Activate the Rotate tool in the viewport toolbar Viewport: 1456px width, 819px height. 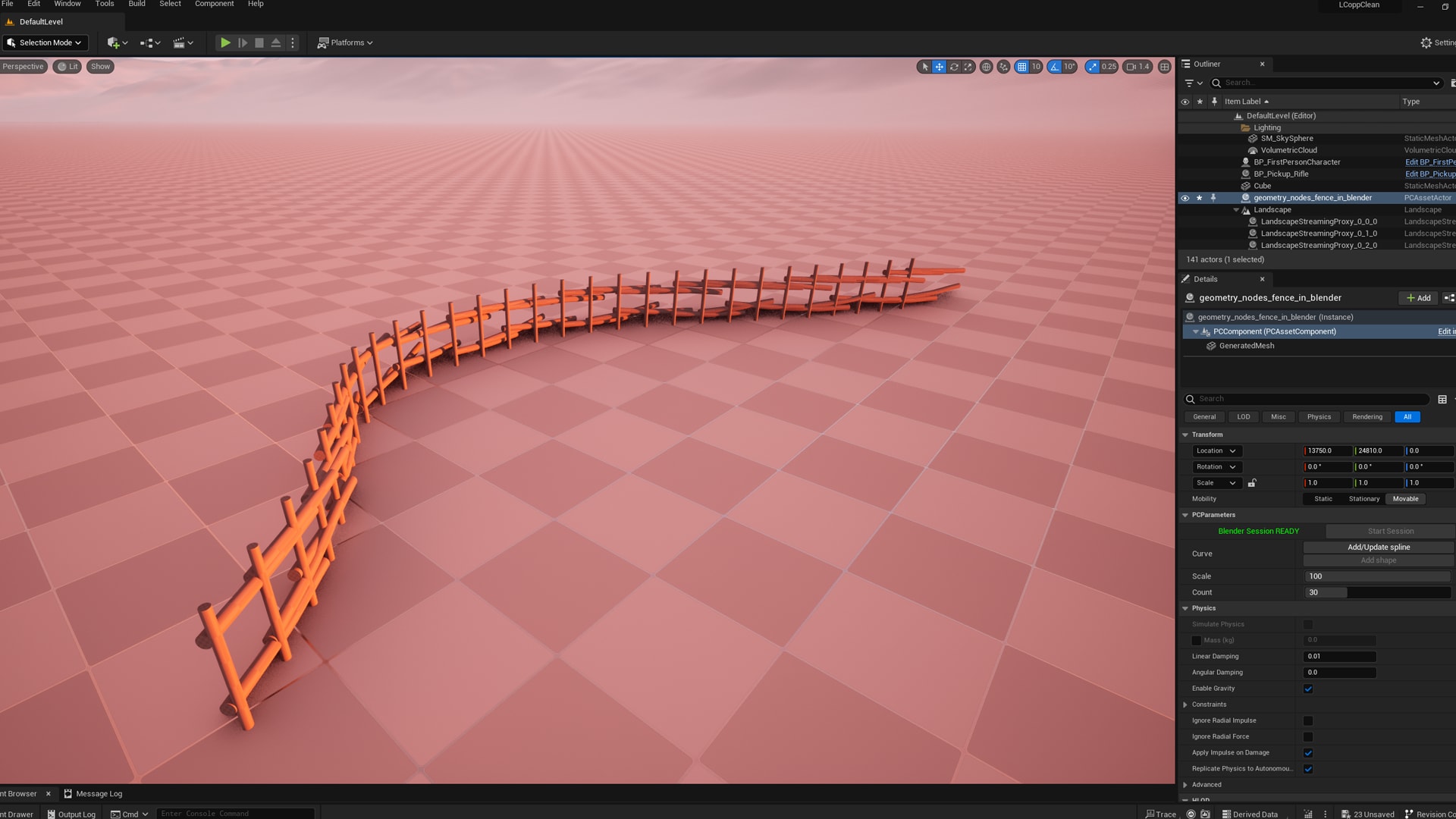click(x=954, y=67)
